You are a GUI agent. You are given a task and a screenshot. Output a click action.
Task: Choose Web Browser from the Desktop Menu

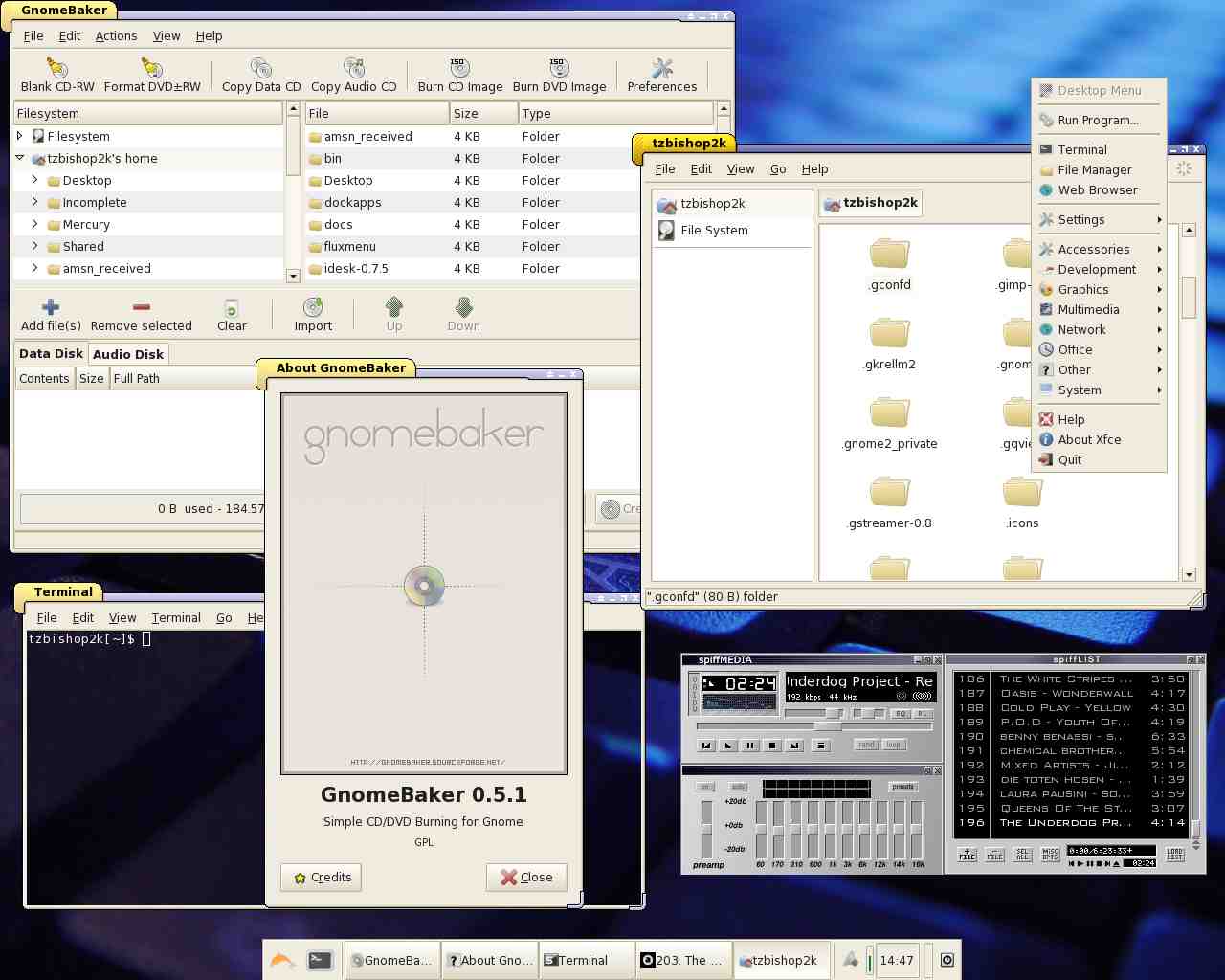[1100, 189]
